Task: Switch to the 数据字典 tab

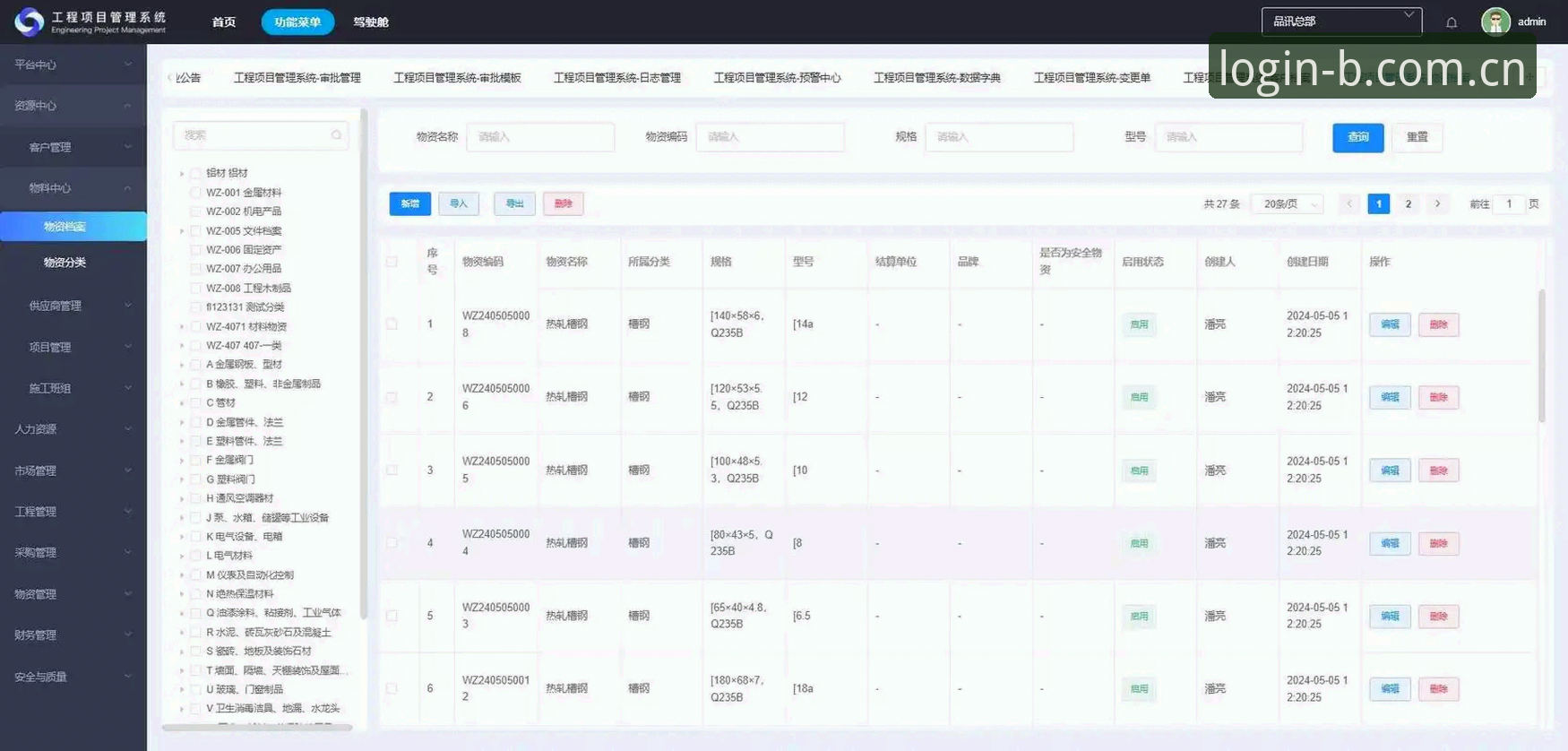Action: tap(937, 78)
